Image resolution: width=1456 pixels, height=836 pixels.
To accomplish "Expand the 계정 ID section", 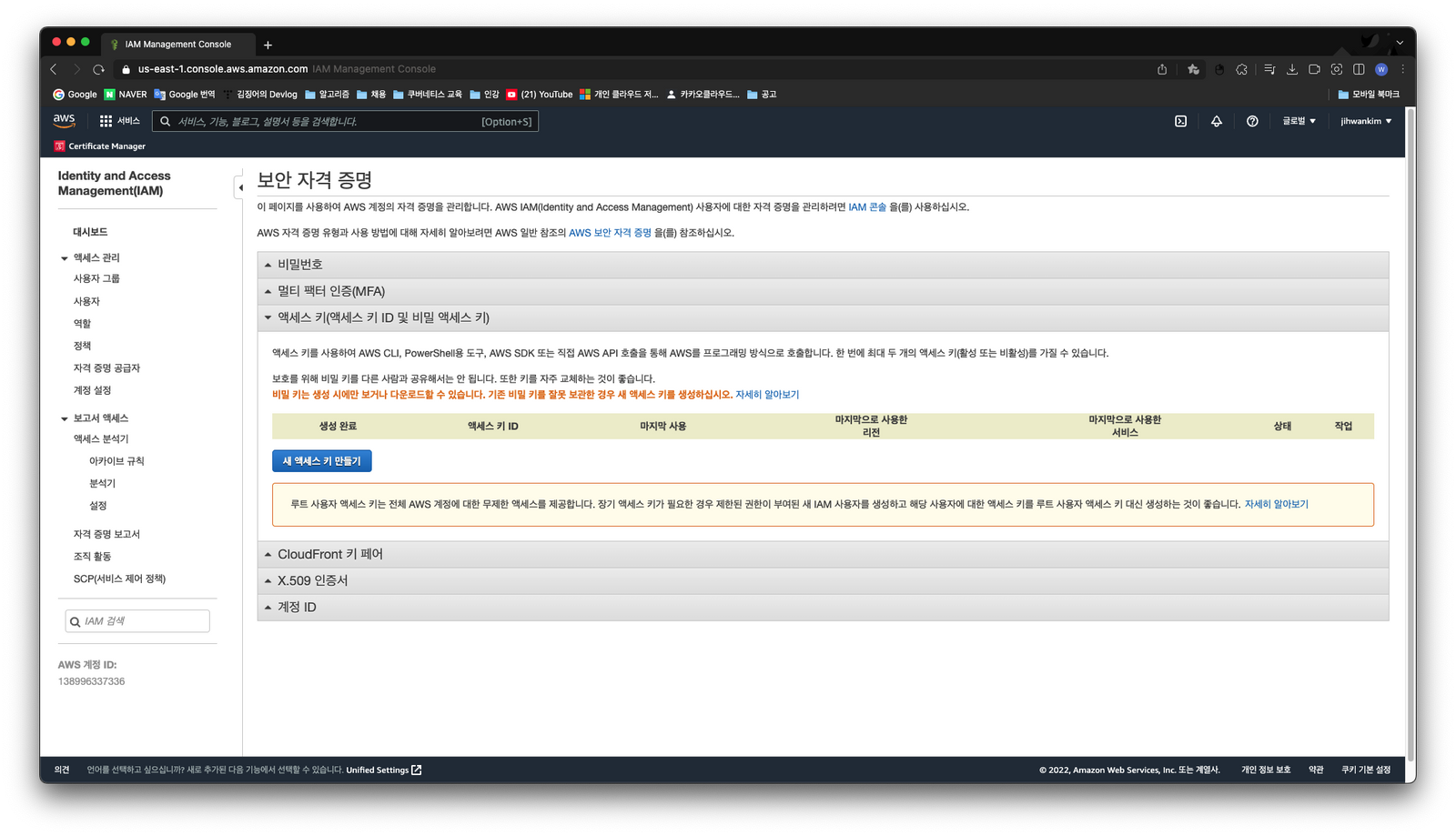I will coord(823,607).
